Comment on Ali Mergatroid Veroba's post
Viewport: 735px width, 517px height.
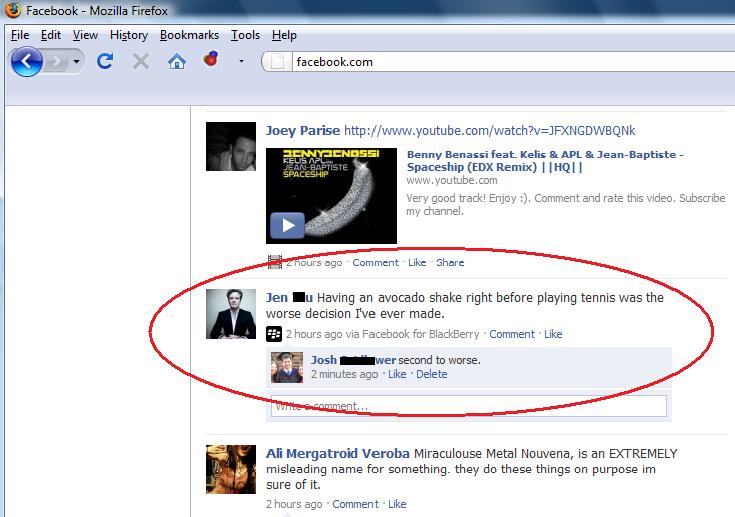click(355, 504)
